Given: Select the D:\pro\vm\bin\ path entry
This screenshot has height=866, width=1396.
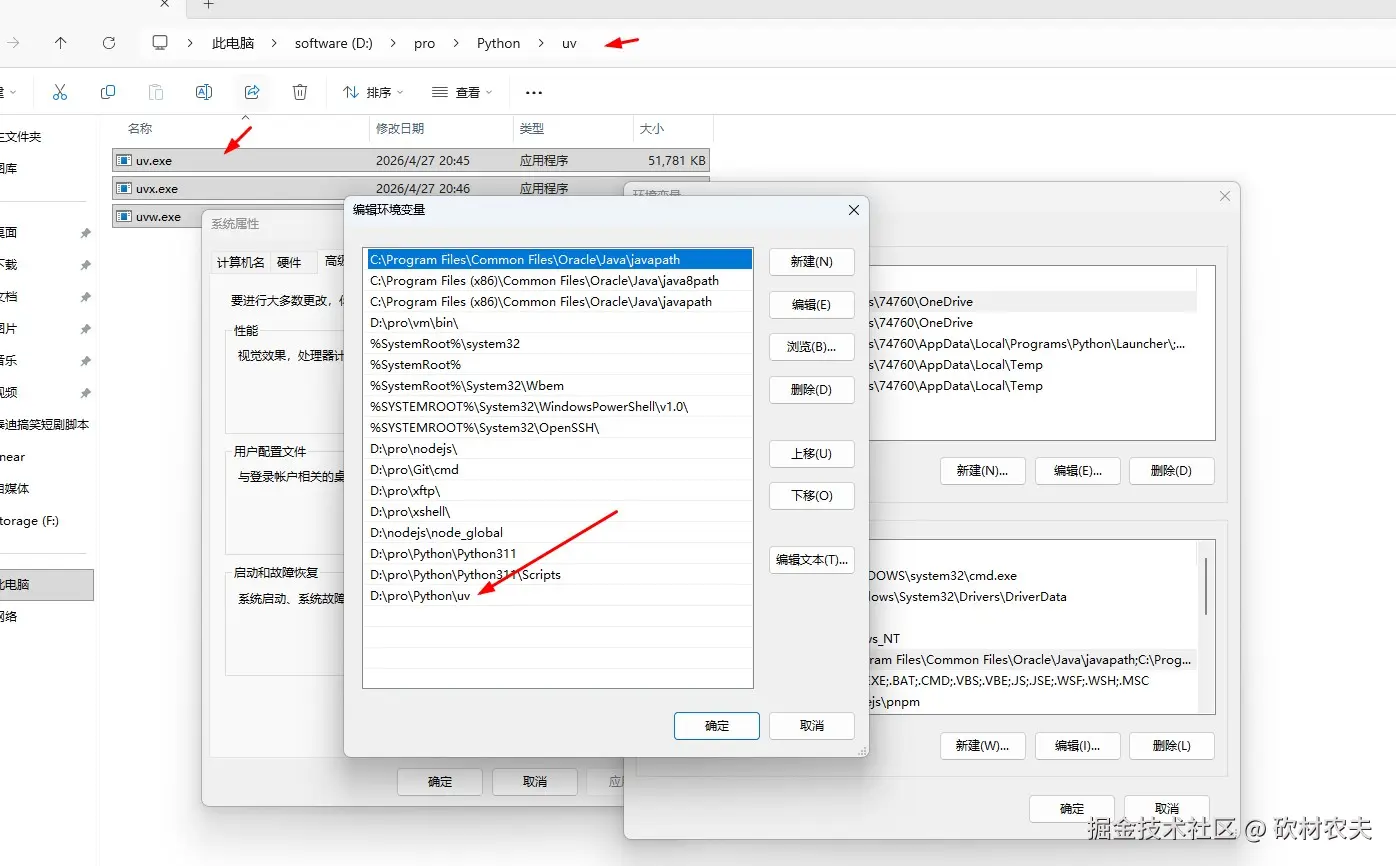Looking at the screenshot, I should click(x=558, y=323).
